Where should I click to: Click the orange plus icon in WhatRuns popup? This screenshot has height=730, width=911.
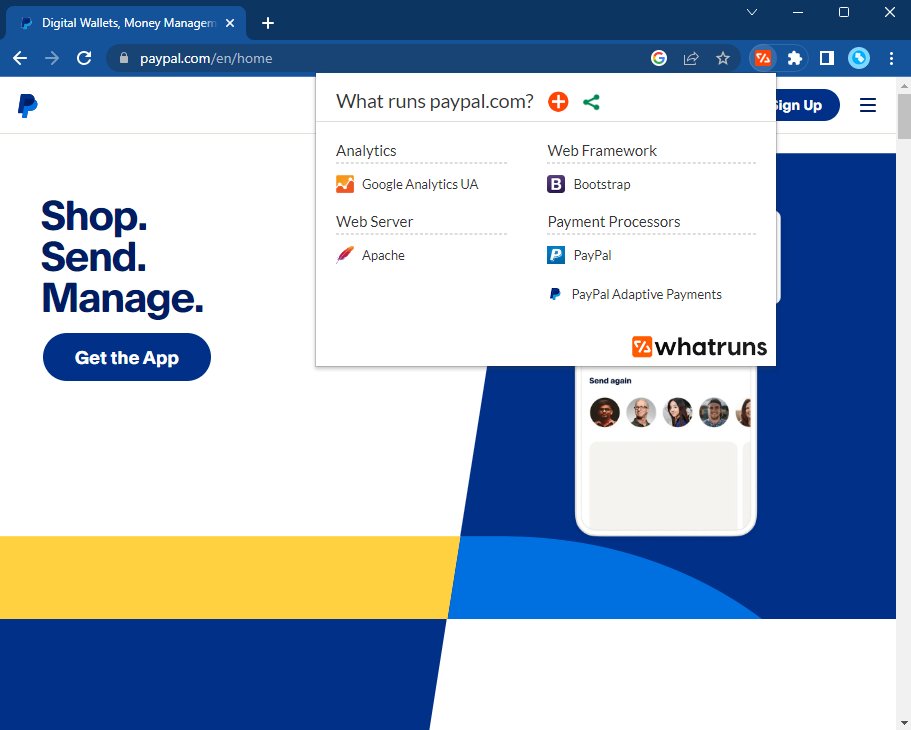click(x=558, y=102)
